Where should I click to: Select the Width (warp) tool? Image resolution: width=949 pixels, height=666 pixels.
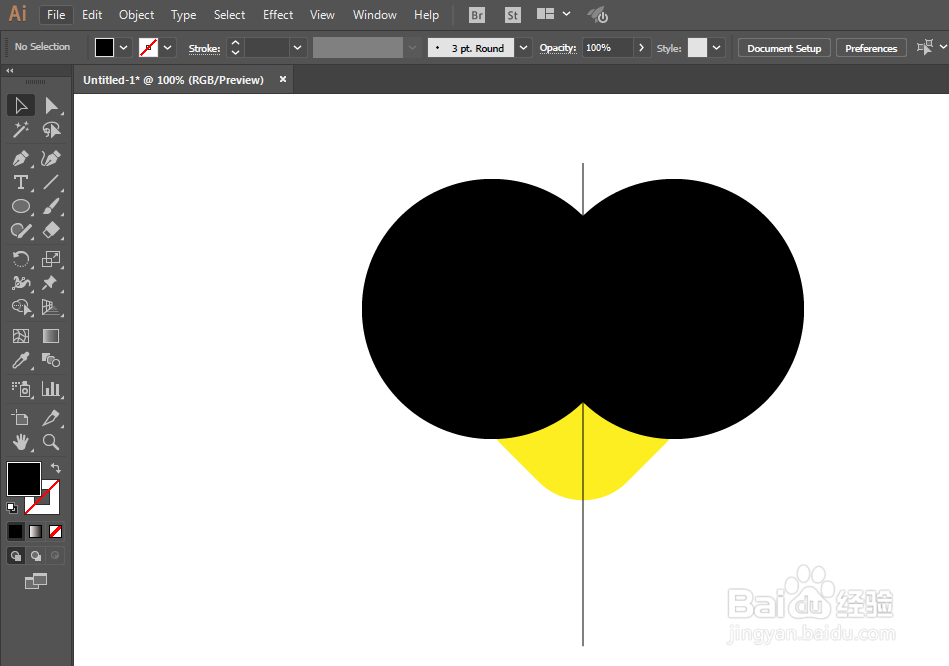(x=21, y=283)
